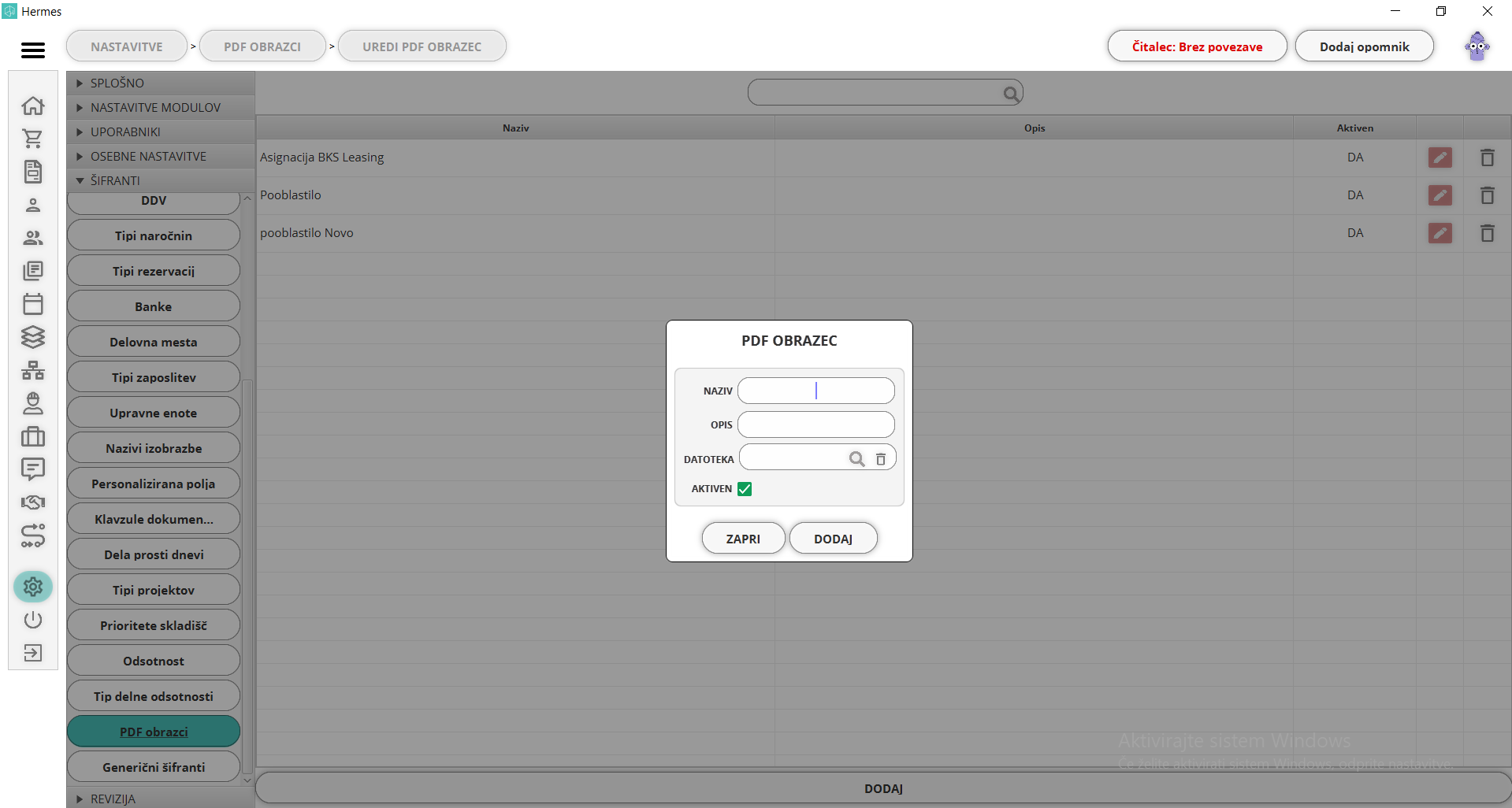Expand the REVIZIJA section
Screen dimensions: 1512x808
(161, 799)
